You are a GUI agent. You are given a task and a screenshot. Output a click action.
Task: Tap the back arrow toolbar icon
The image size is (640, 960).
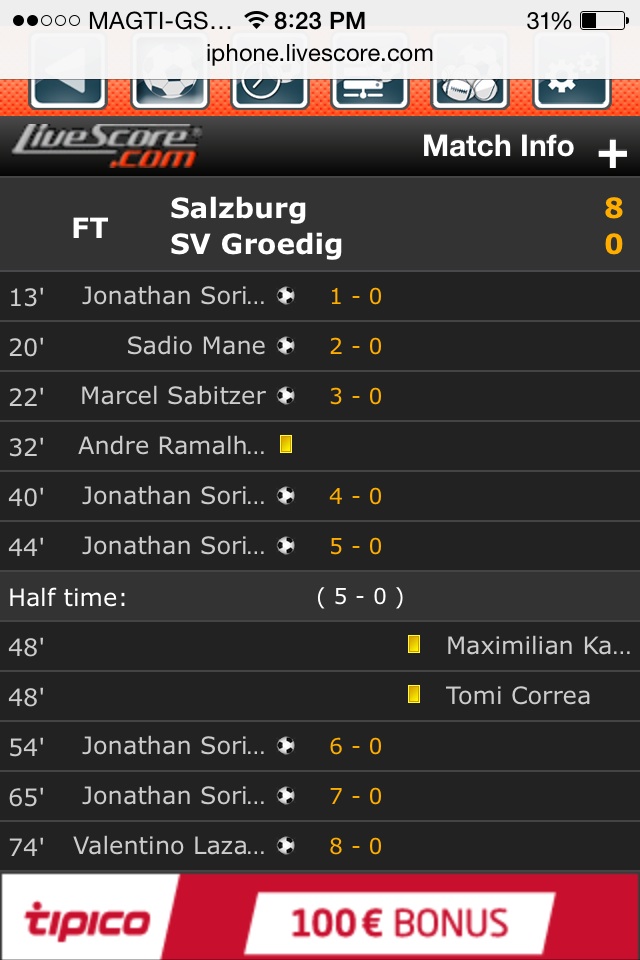coord(68,86)
